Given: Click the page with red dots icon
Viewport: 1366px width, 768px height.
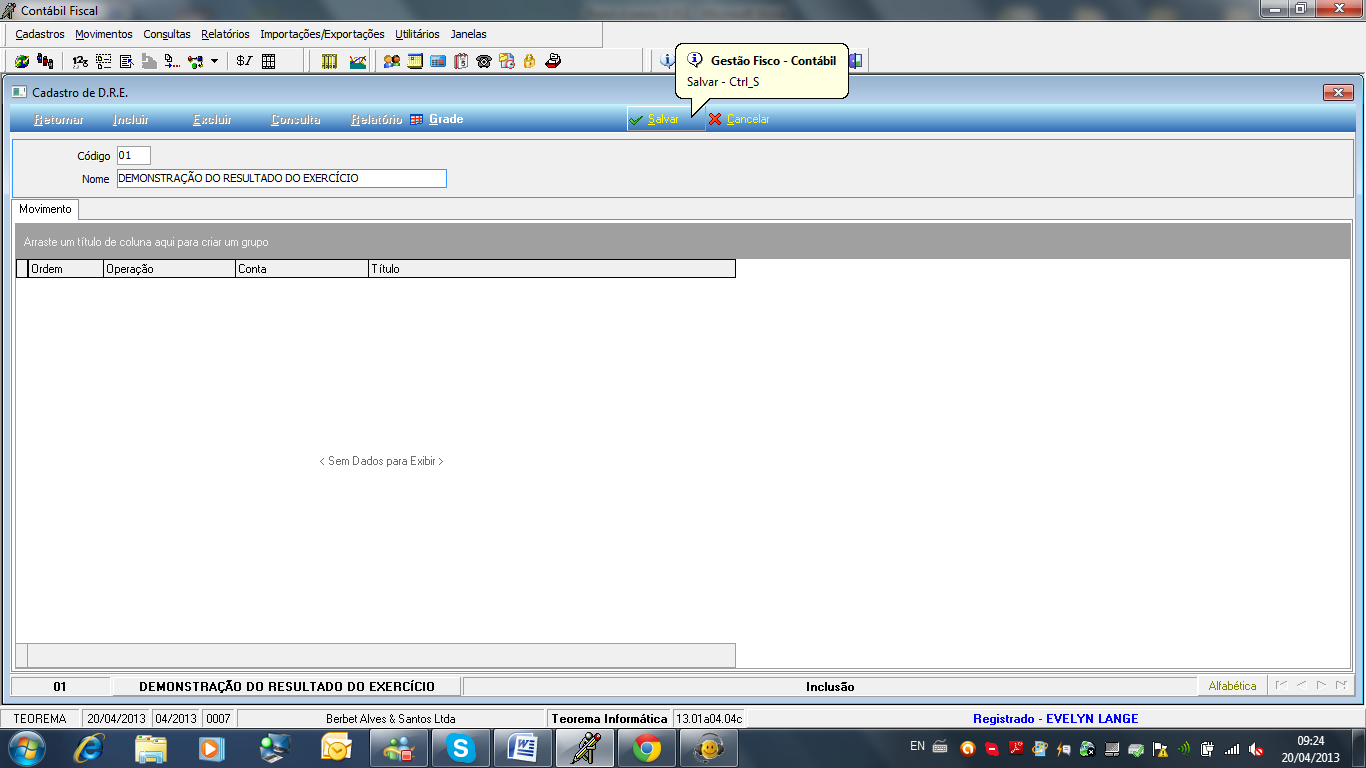Looking at the screenshot, I should coord(171,61).
